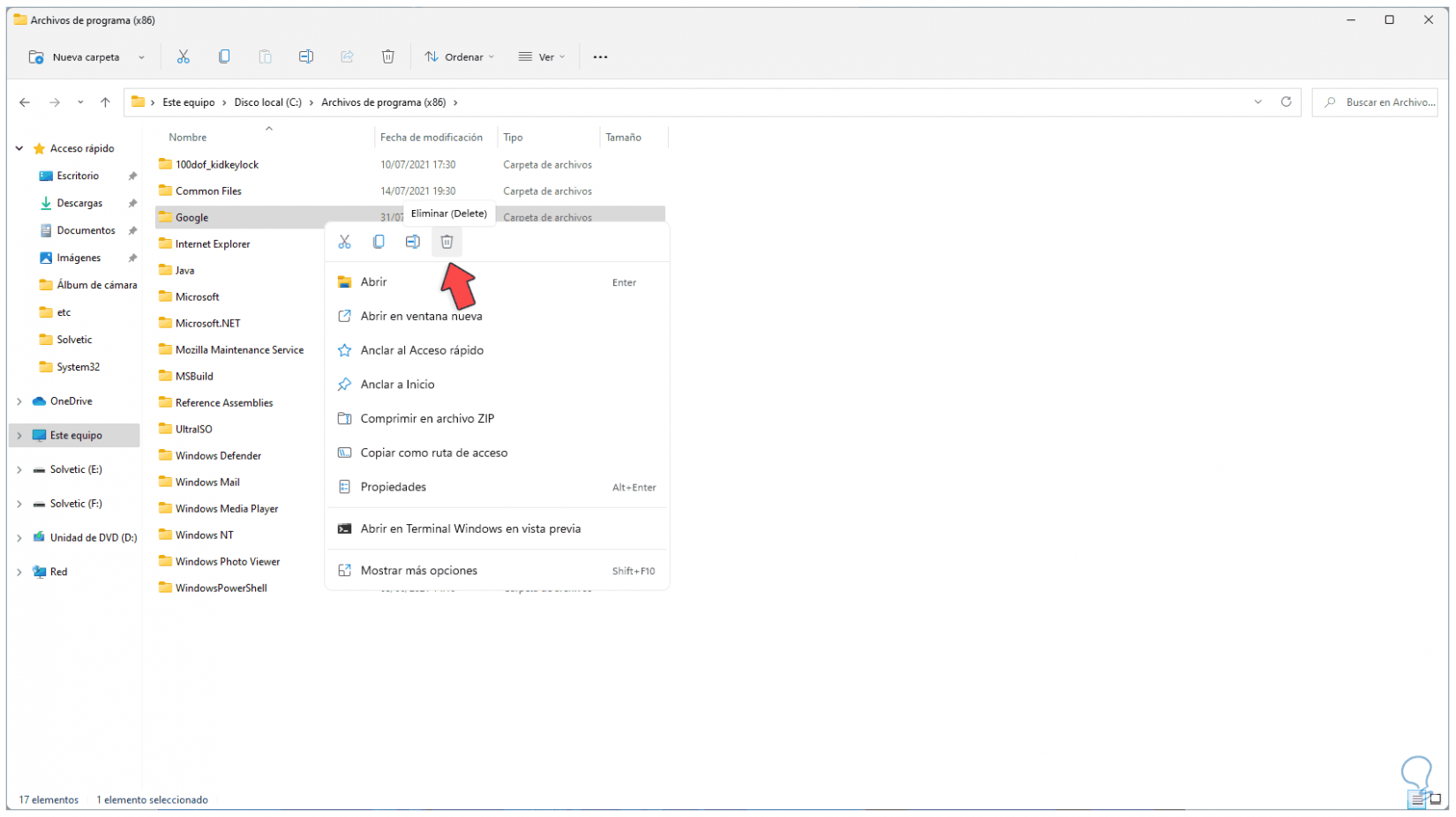Select Mostrar más opciones
Image resolution: width=1456 pixels, height=817 pixels.
[497, 571]
